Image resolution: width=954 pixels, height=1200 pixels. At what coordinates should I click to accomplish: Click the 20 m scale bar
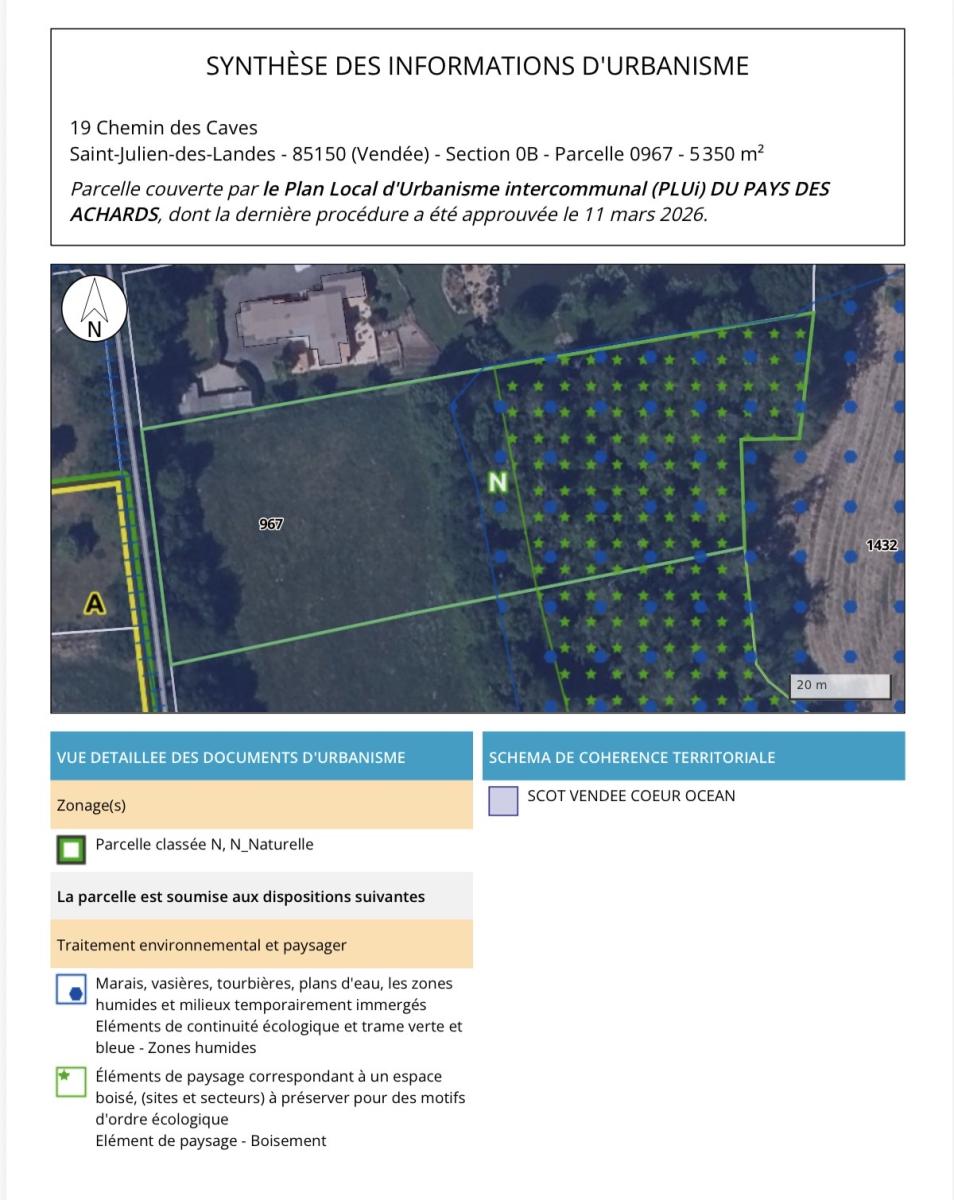click(x=840, y=686)
